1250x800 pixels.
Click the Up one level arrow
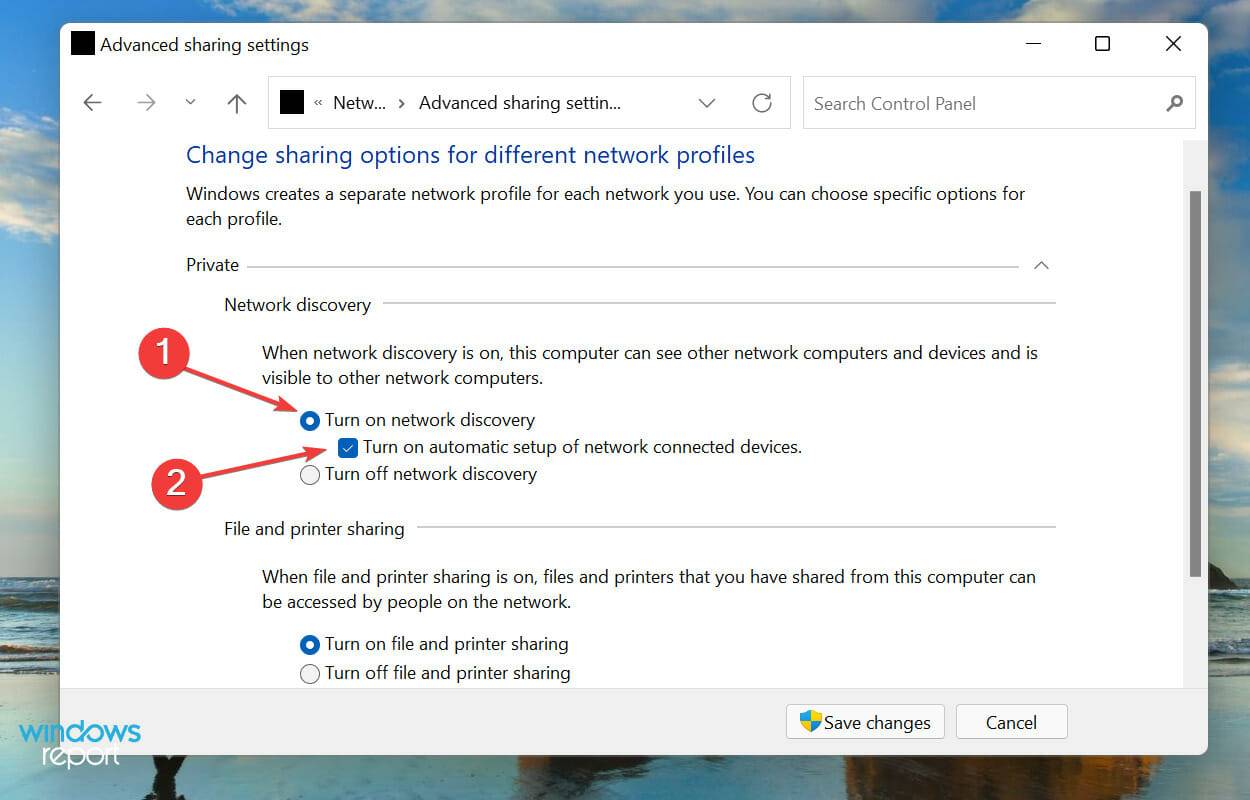point(236,102)
